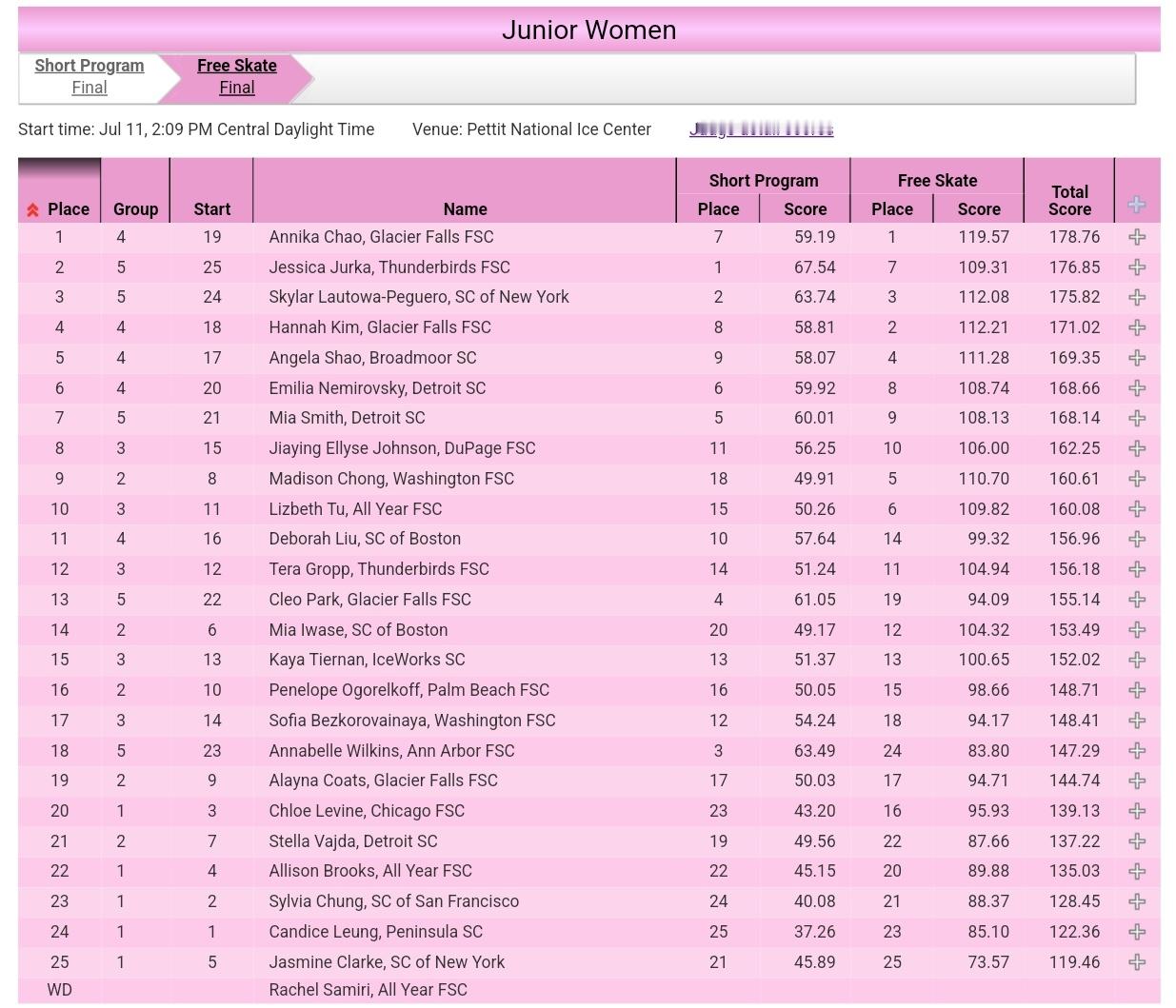Click the WD place cell

59,990
